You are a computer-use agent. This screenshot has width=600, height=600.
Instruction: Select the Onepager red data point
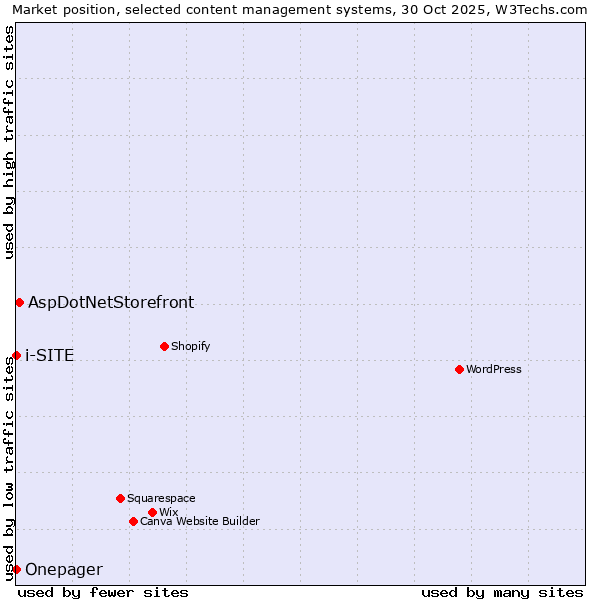point(16,569)
